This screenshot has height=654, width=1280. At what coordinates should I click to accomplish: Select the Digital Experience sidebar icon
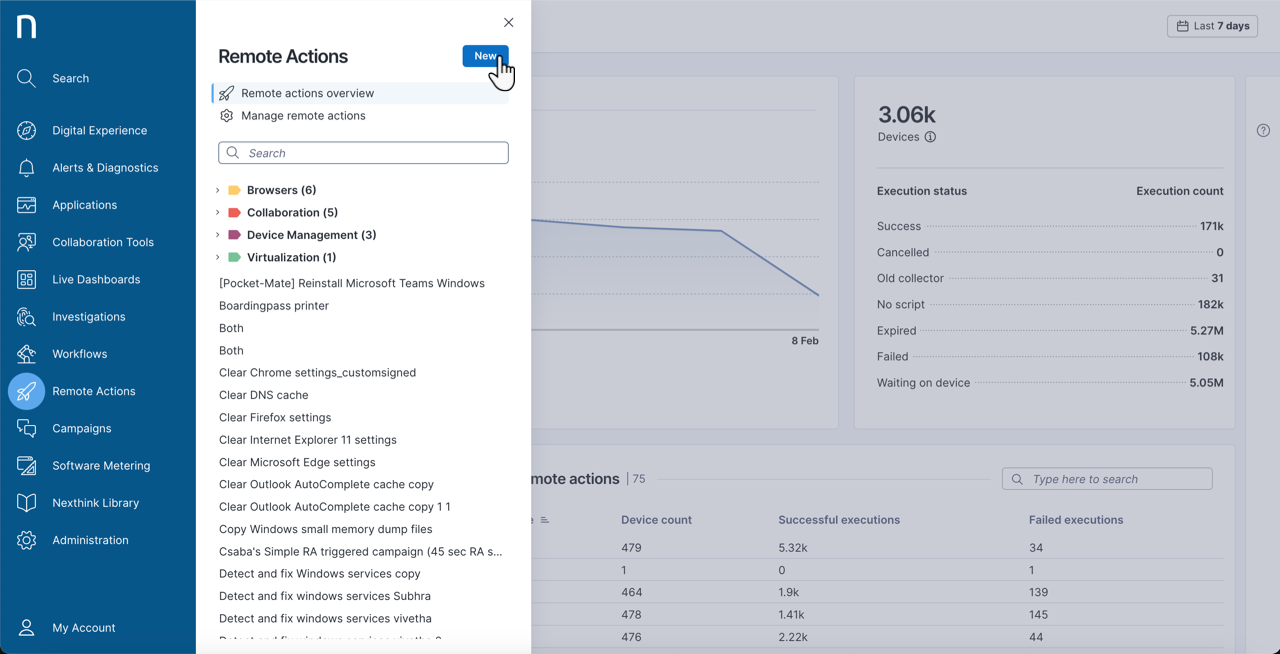97,130
